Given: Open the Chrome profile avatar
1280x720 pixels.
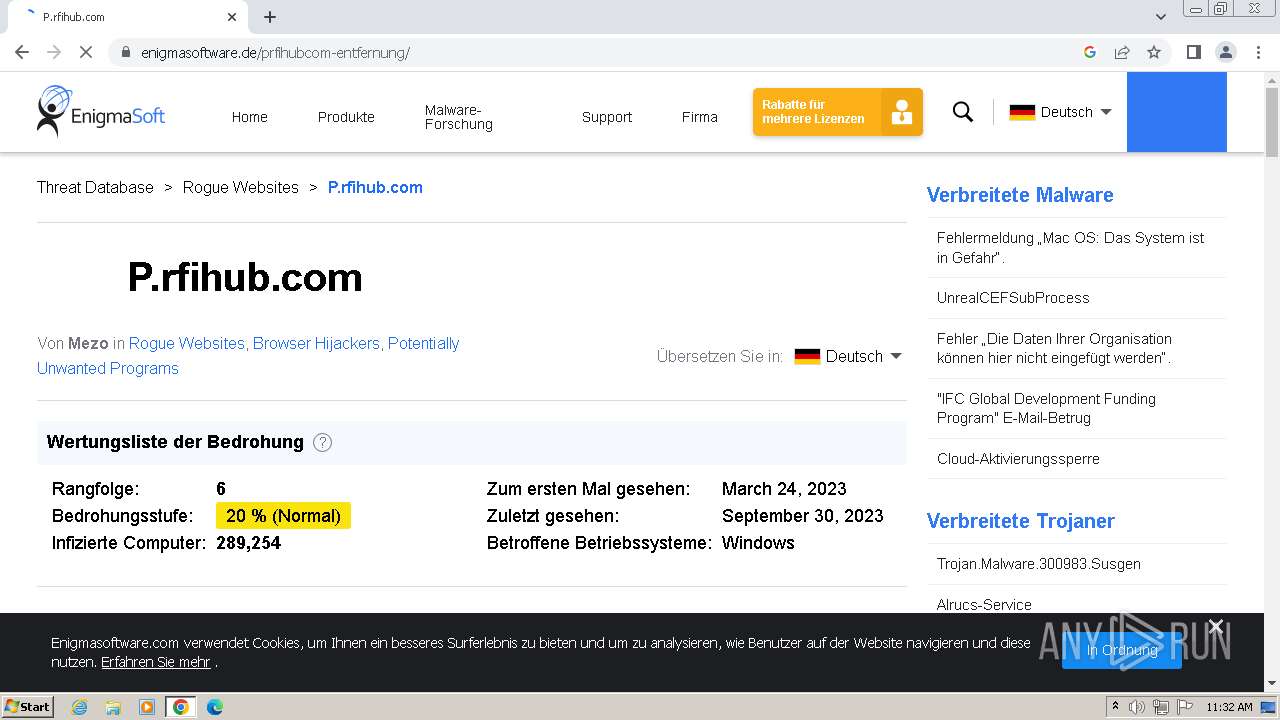Looking at the screenshot, I should pos(1226,52).
